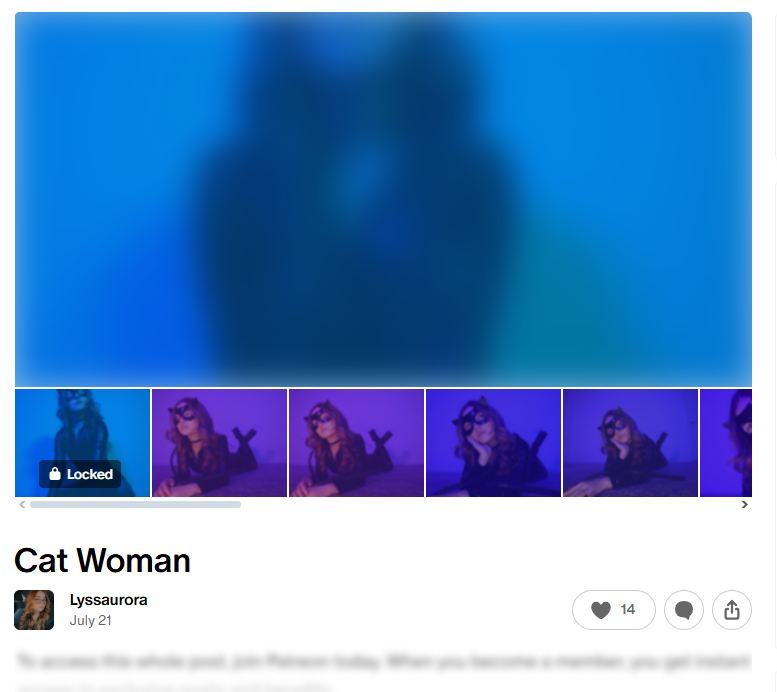The image size is (777, 692).
Task: Click the 14 likes count
Action: tap(627, 609)
